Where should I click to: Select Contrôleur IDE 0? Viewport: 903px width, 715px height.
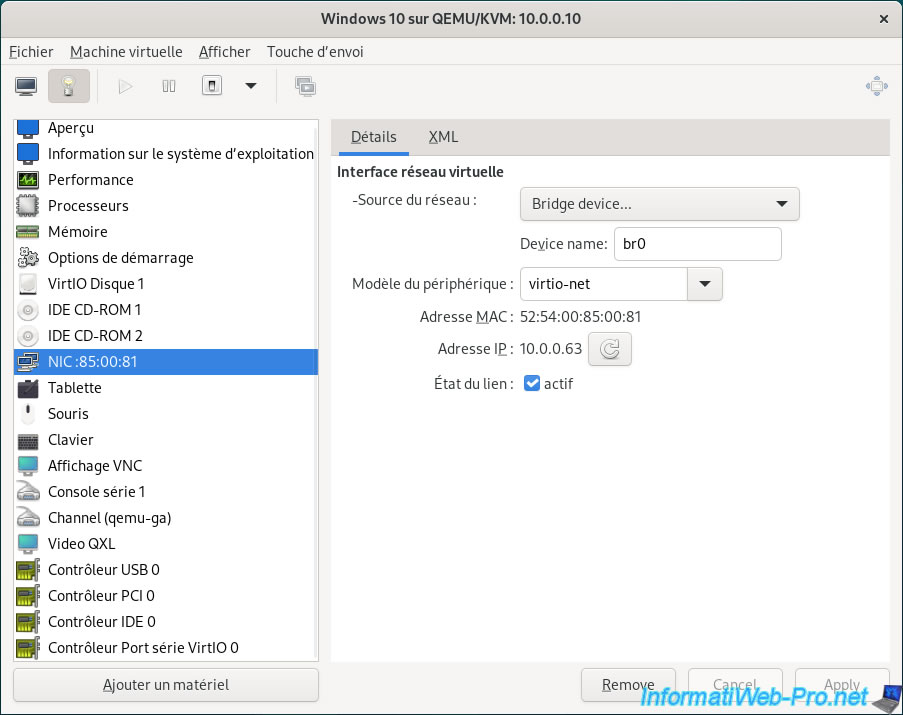166,622
